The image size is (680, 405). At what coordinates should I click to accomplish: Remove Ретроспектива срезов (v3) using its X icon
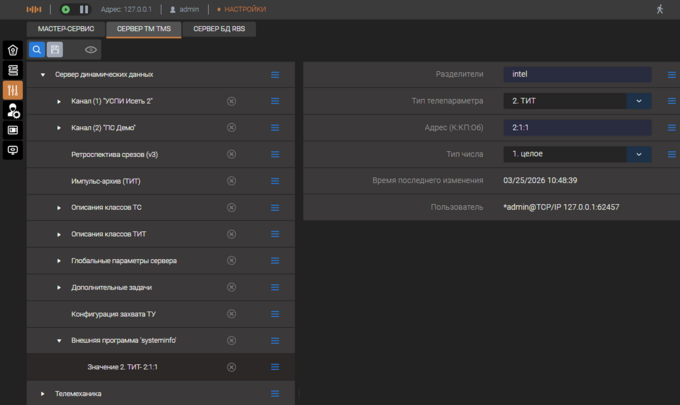[232, 155]
